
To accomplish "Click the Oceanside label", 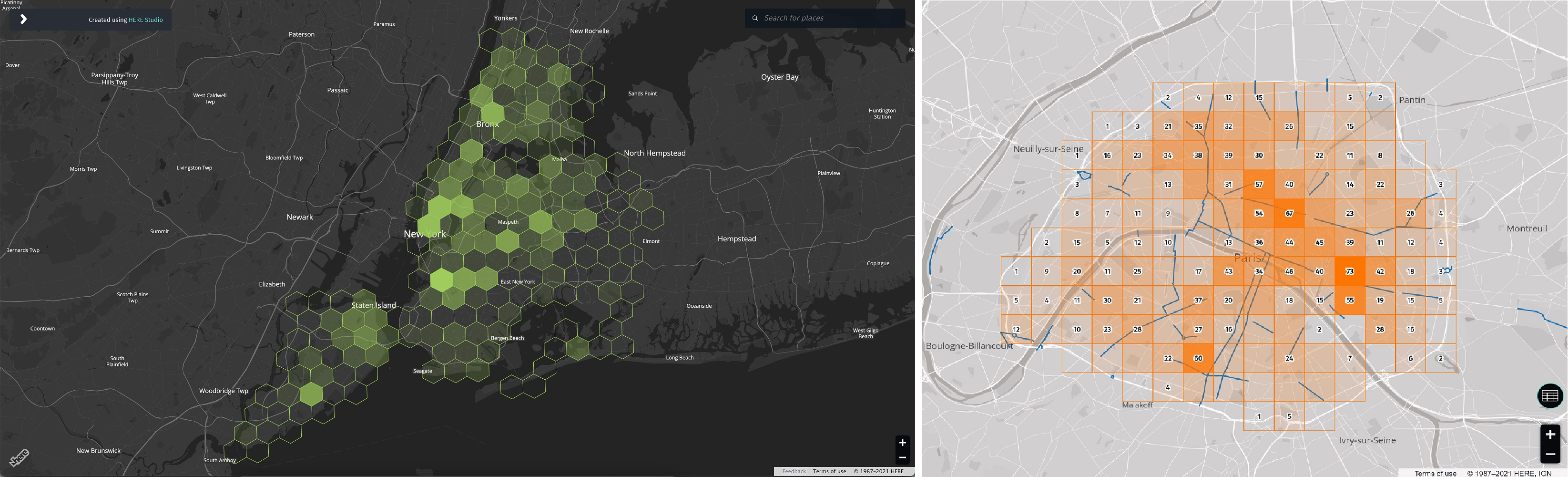I will (x=699, y=306).
